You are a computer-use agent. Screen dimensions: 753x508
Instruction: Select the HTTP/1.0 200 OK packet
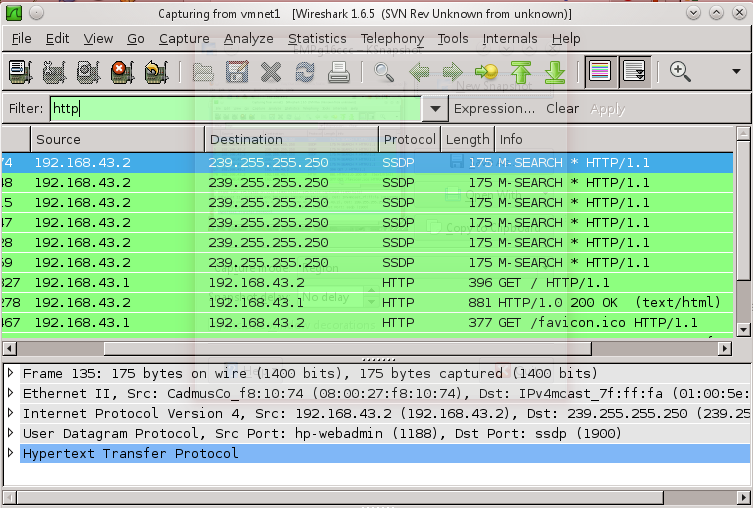[x=367, y=302]
